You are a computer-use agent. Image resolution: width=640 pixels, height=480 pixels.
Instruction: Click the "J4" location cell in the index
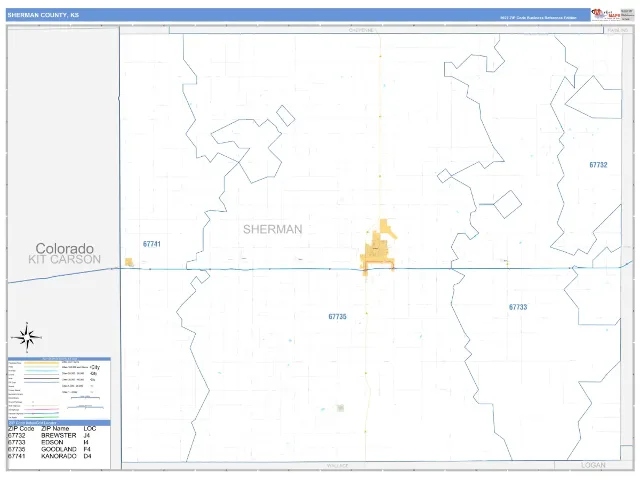point(87,436)
